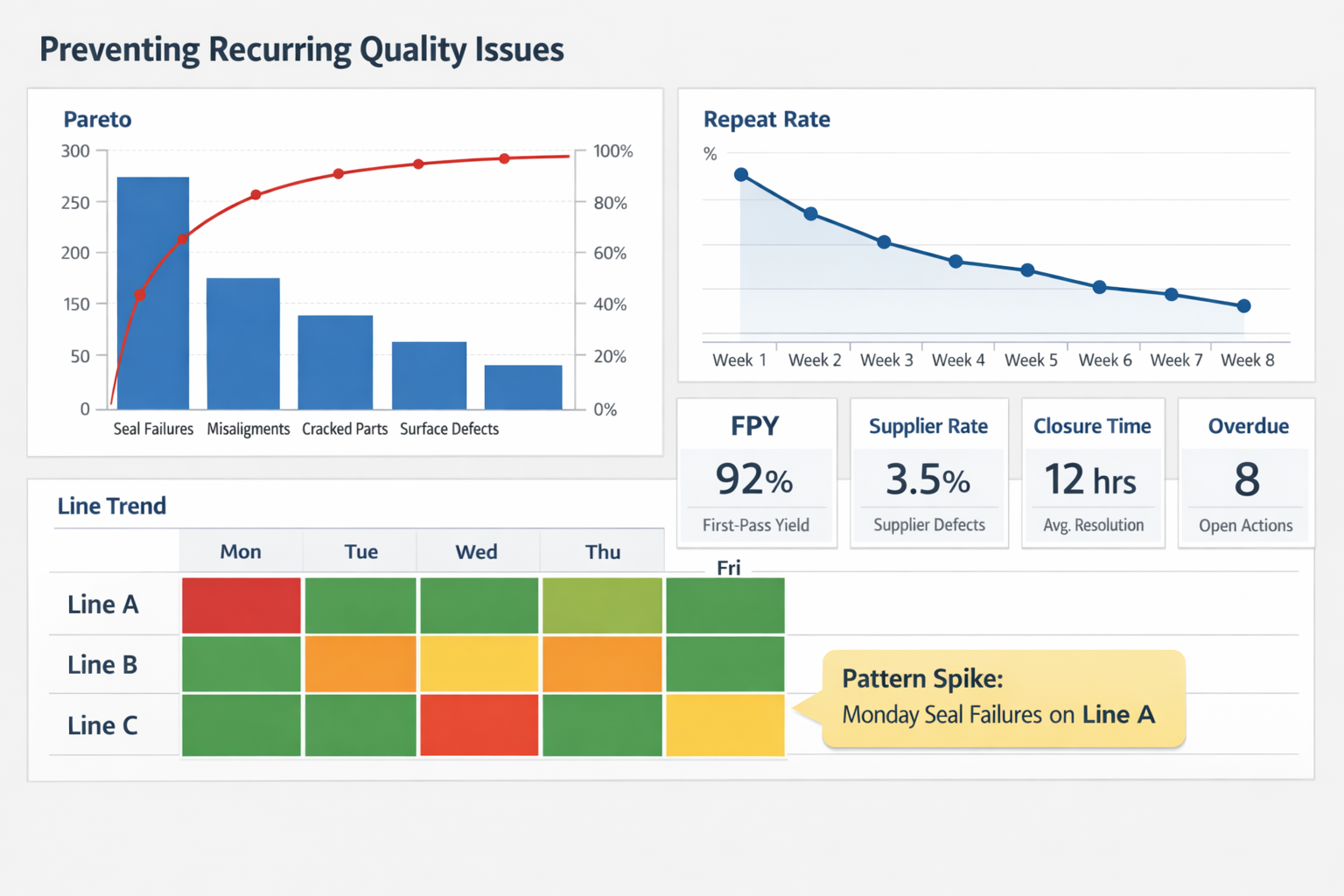Click the Line A Thursday light-green cell
Screen dimensions: 1344x896
(602, 605)
